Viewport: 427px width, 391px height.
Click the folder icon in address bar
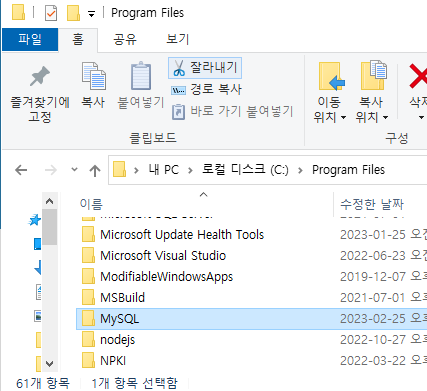click(119, 169)
